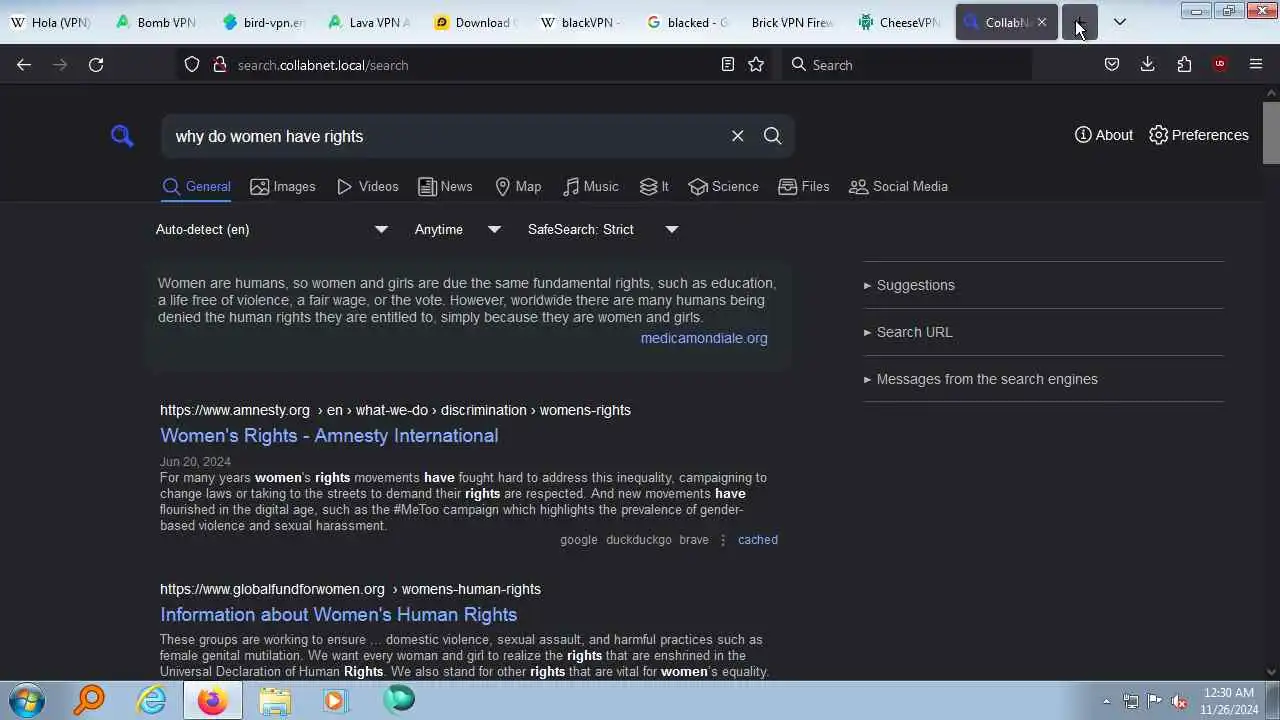Switch to the CheeseVPN tab
1280x720 pixels.
point(900,22)
